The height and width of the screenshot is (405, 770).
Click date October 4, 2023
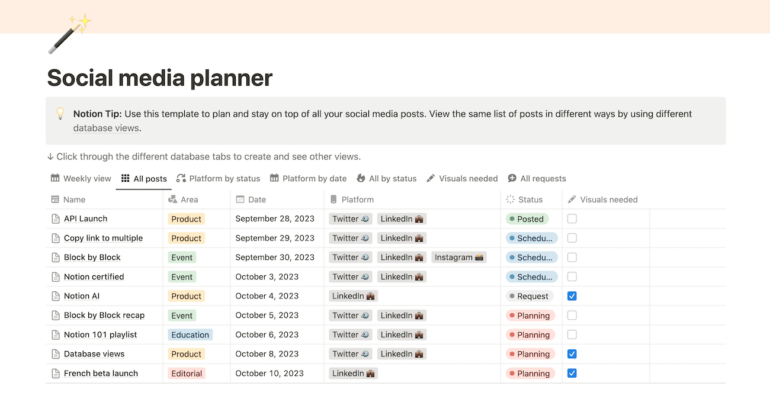click(x=267, y=296)
